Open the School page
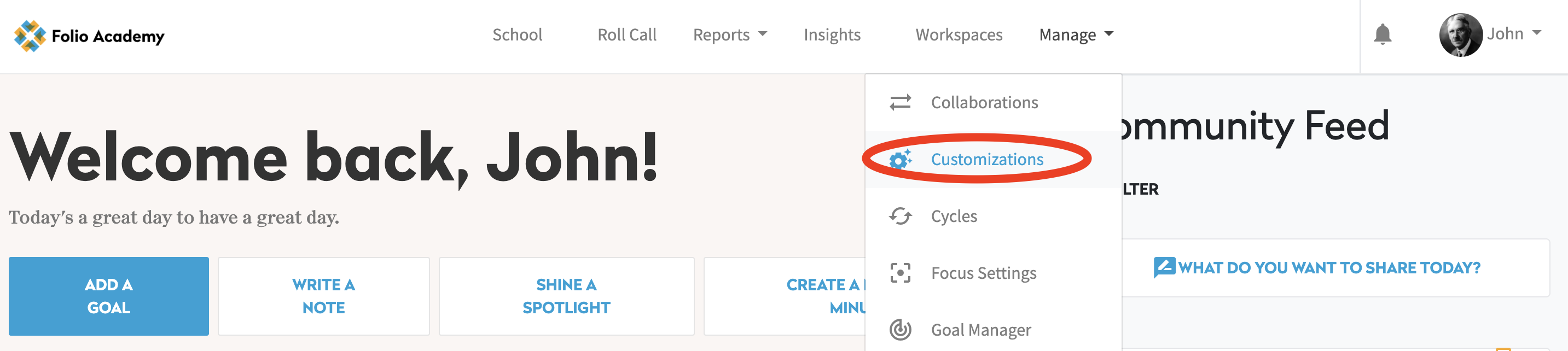Viewport: 1568px width, 351px height. tap(517, 34)
